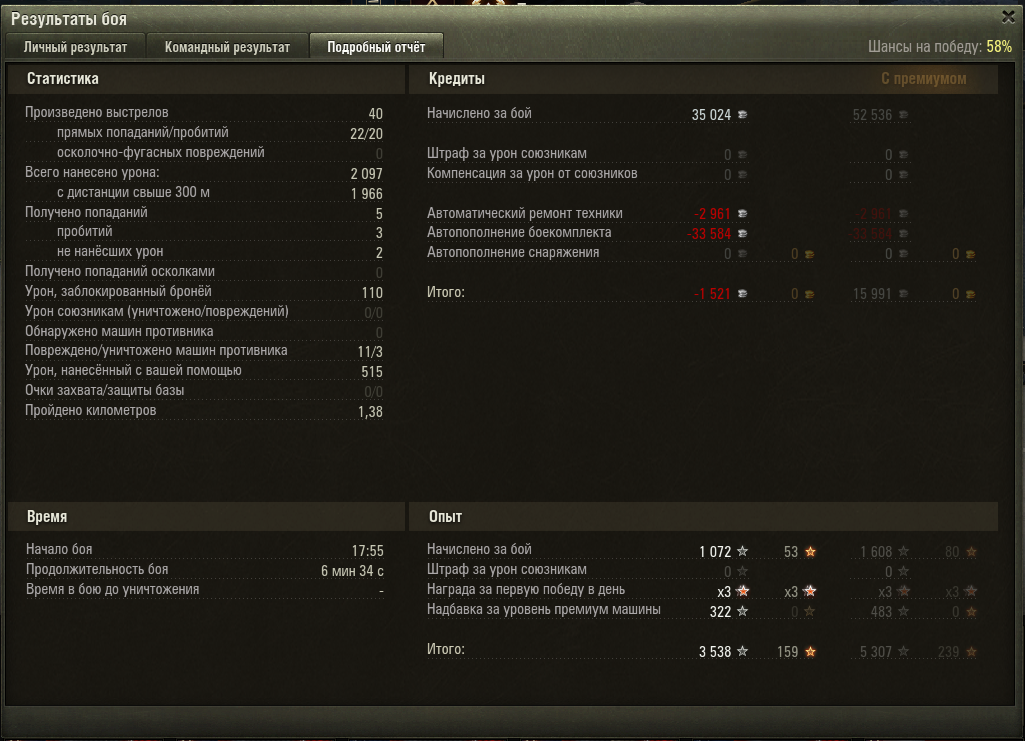Close the Результаты боя window
The height and width of the screenshot is (741, 1025).
coord(1008,17)
